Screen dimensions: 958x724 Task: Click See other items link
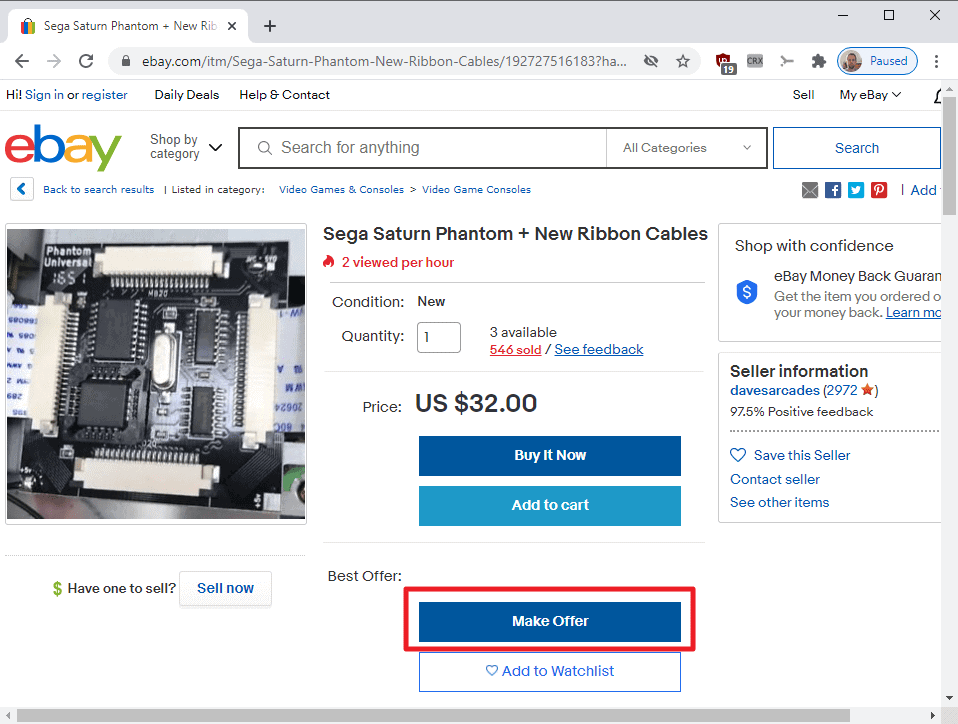pos(780,502)
